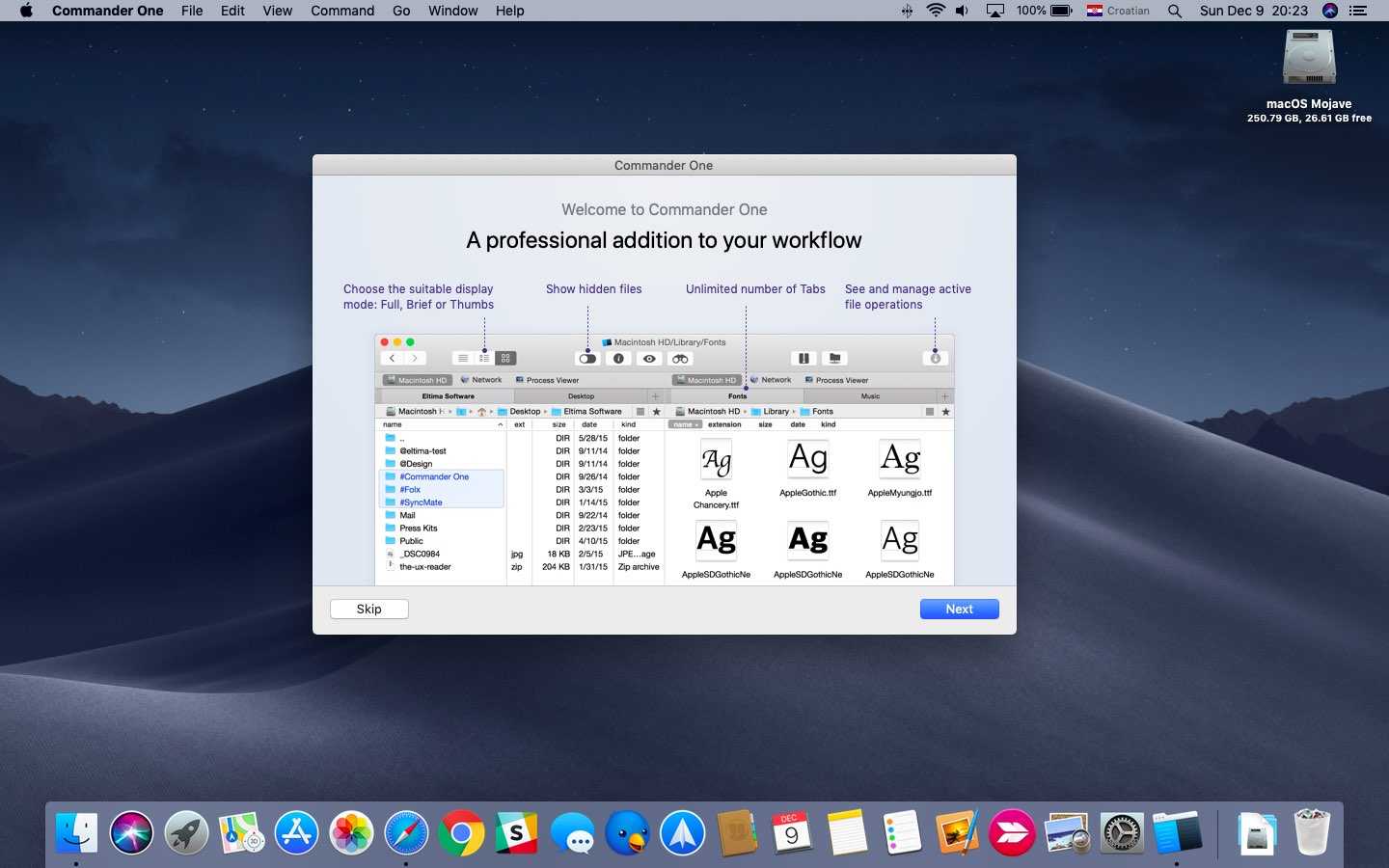Open Skitch from the Dock
Image resolution: width=1389 pixels, height=868 pixels.
[x=1012, y=832]
